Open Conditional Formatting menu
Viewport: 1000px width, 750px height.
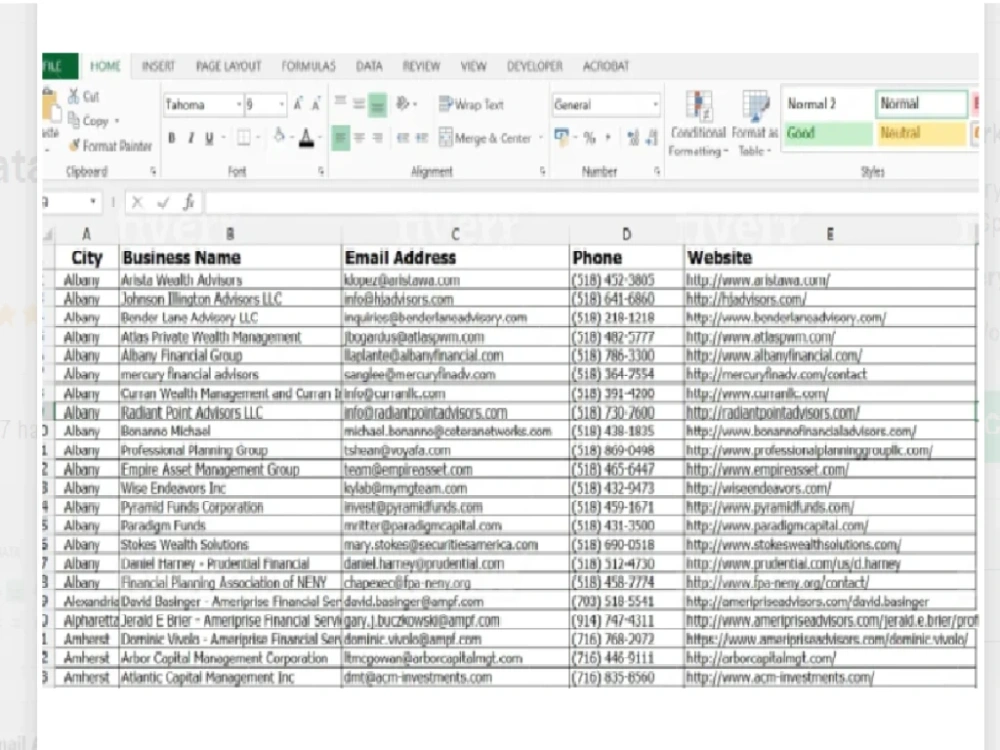coord(698,124)
